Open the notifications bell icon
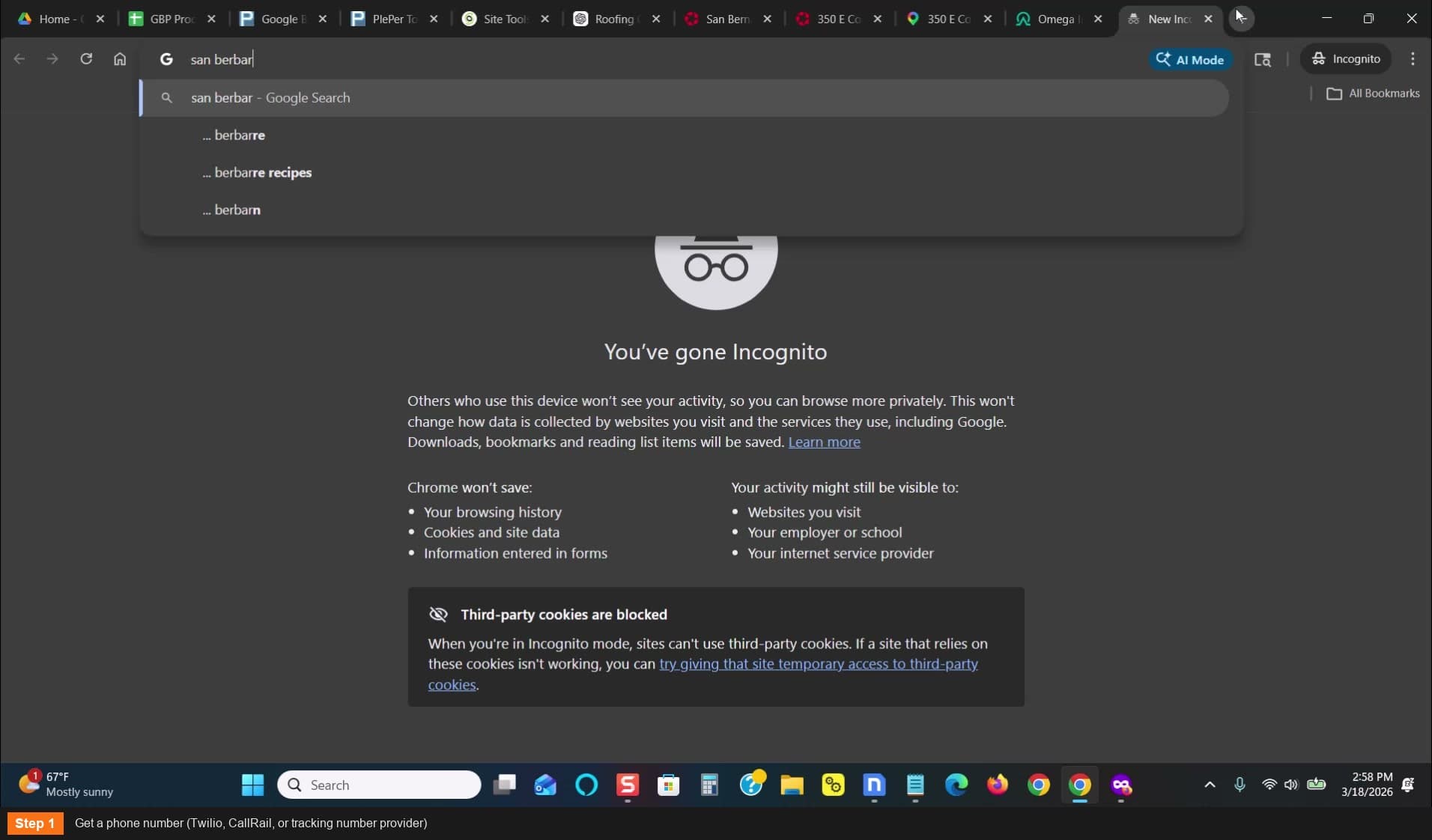The height and width of the screenshot is (840, 1432). (x=1408, y=785)
